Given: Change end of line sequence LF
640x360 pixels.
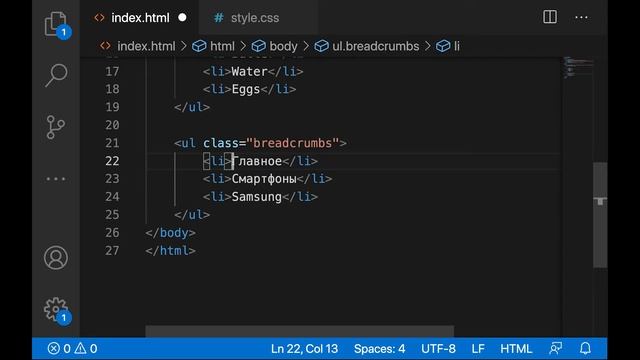Looking at the screenshot, I should [478, 349].
